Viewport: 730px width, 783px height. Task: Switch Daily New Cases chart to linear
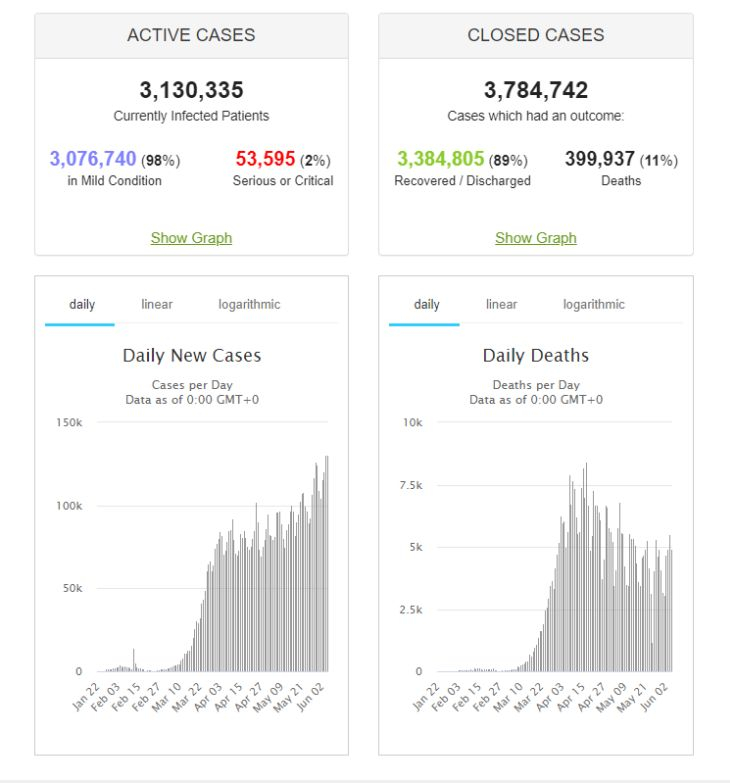pos(157,304)
